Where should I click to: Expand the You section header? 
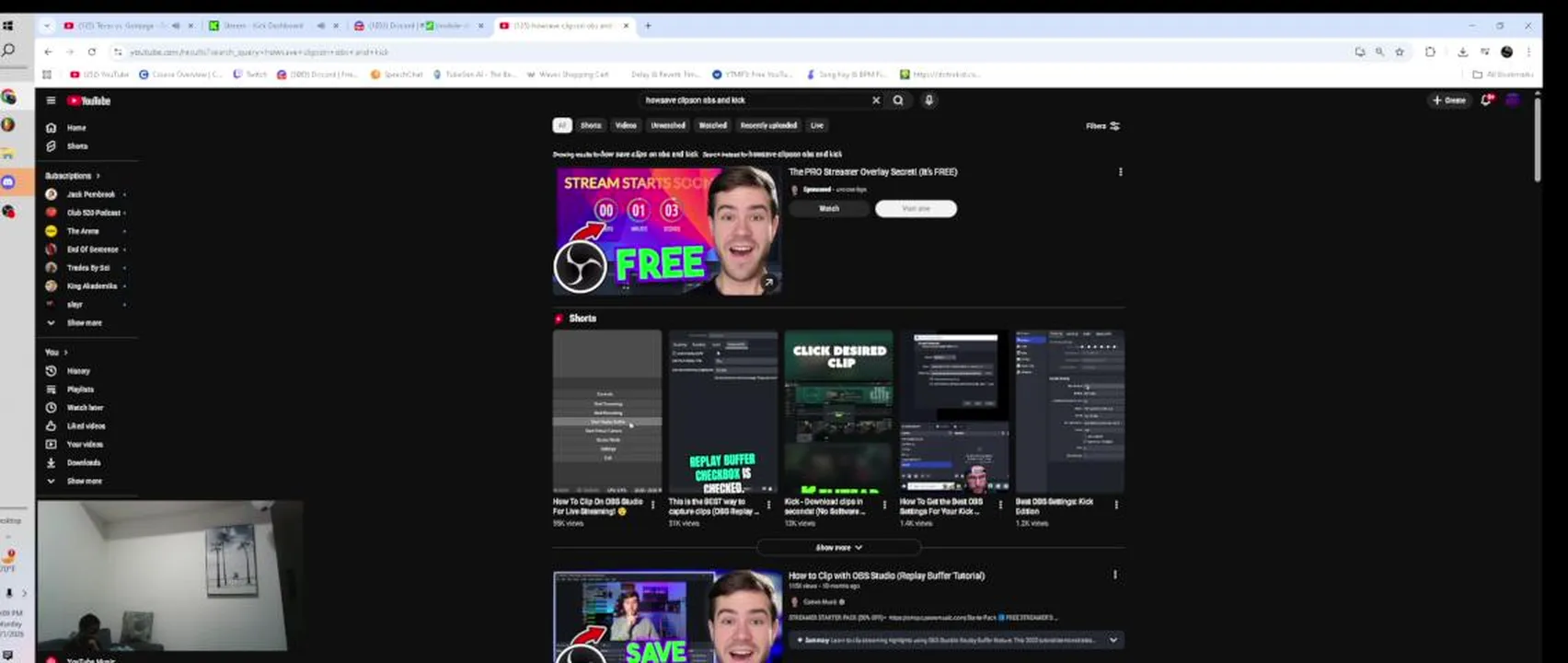pos(56,353)
